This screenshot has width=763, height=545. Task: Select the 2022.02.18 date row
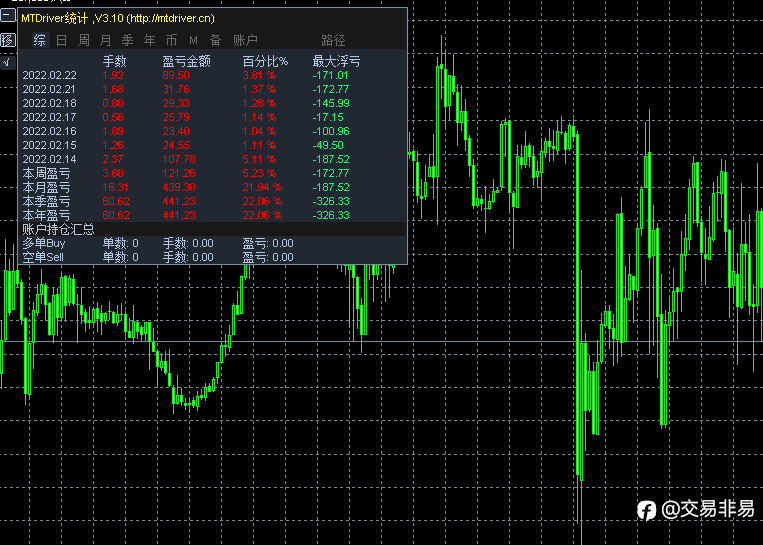click(50, 104)
